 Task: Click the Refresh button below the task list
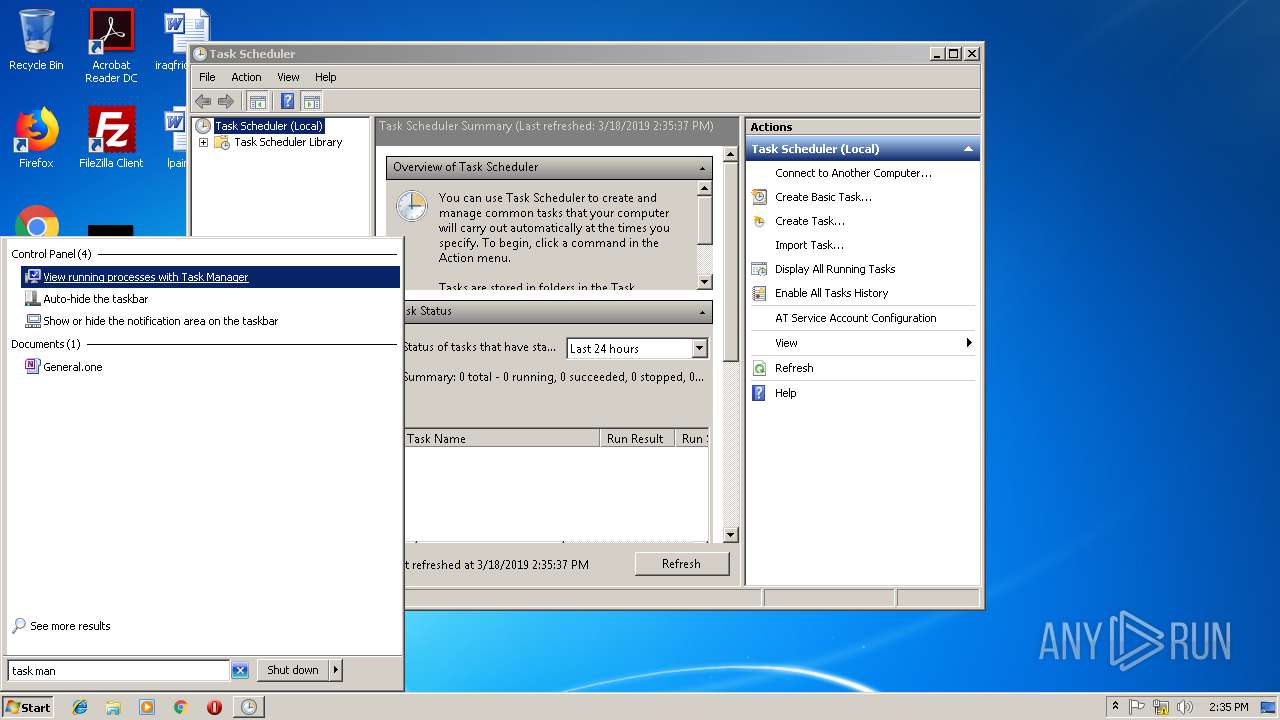[x=681, y=564]
